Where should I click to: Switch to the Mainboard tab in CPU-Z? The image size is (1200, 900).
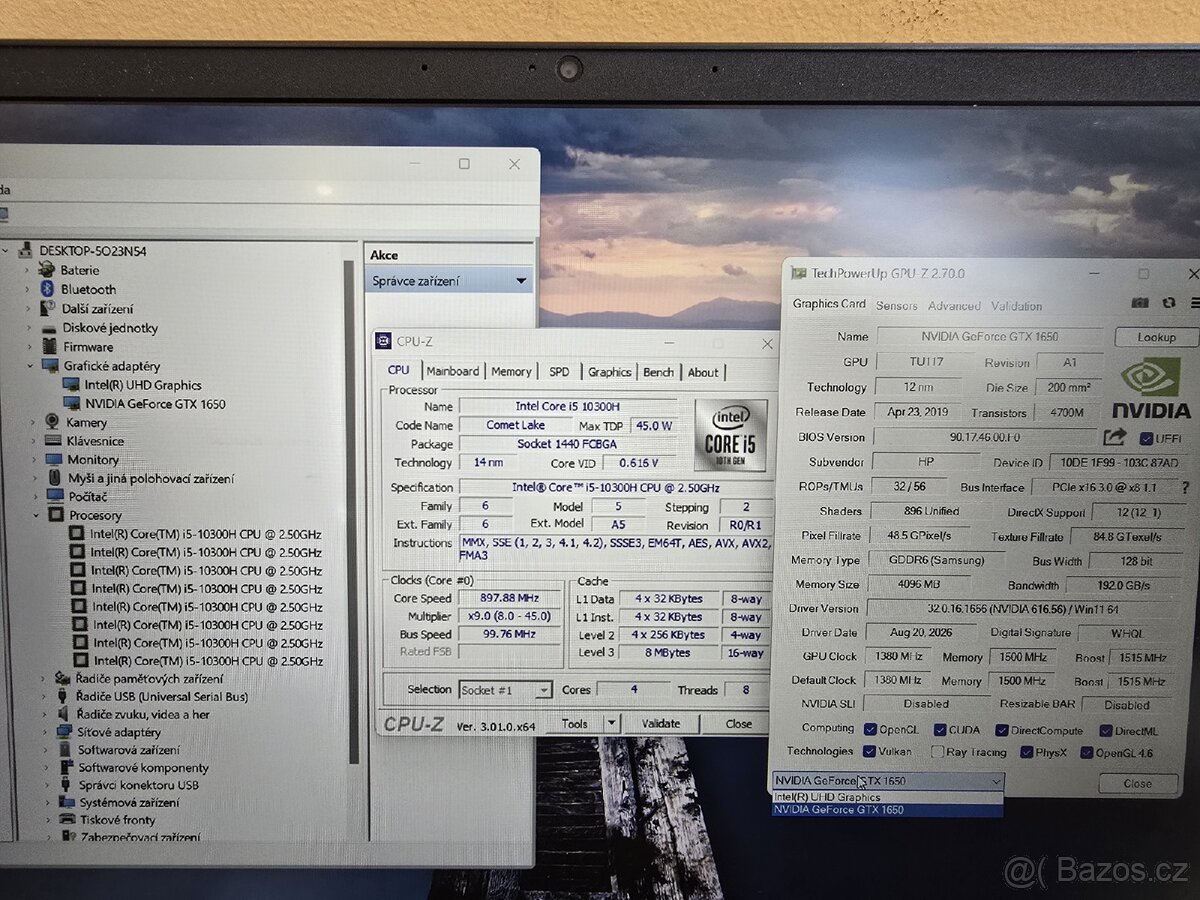[x=453, y=371]
